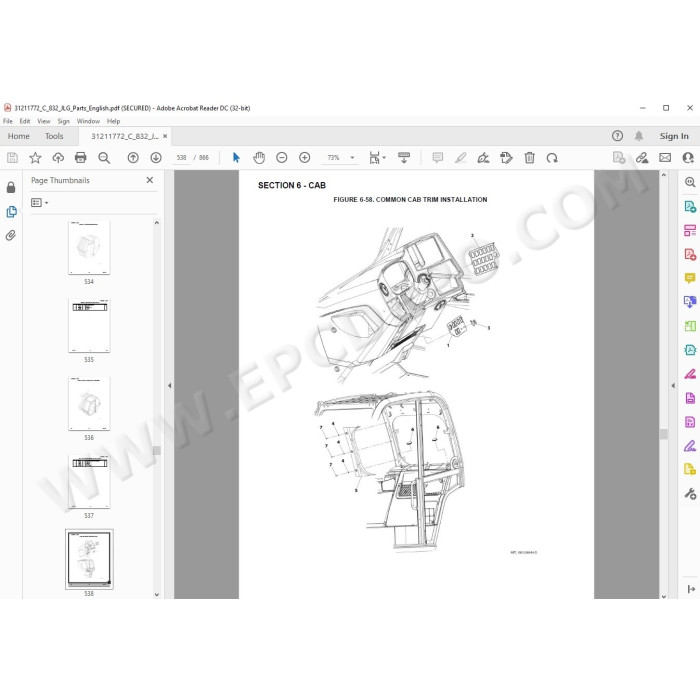Click the delete trash icon

[529, 158]
